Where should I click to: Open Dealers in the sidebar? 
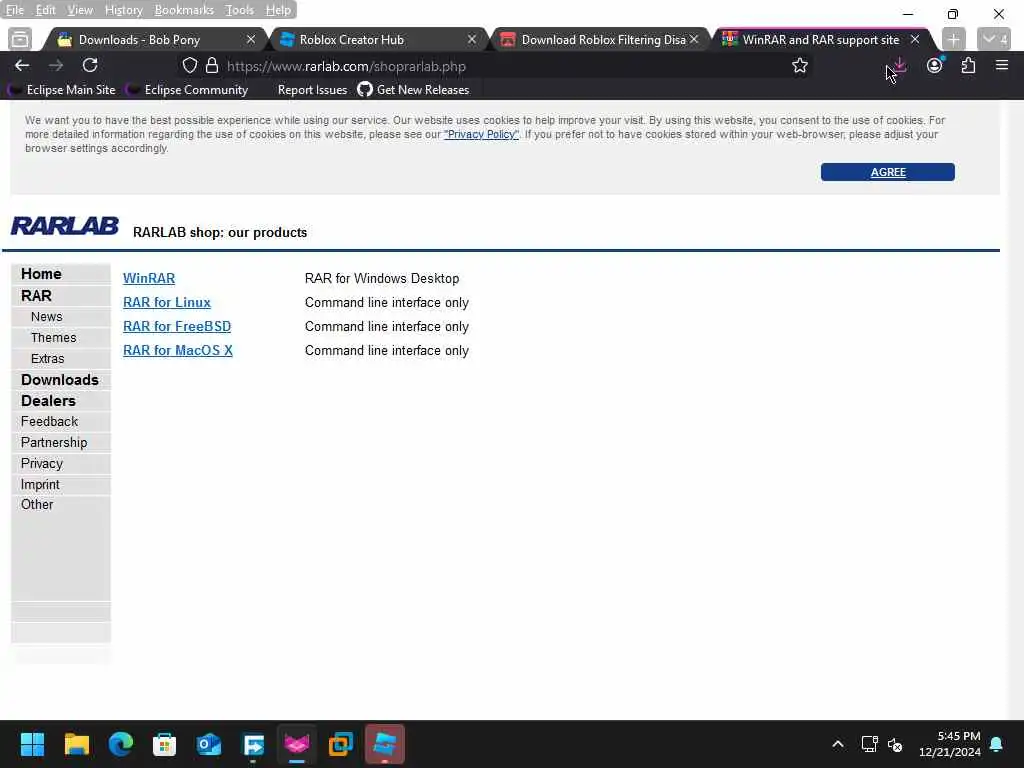[x=48, y=401]
